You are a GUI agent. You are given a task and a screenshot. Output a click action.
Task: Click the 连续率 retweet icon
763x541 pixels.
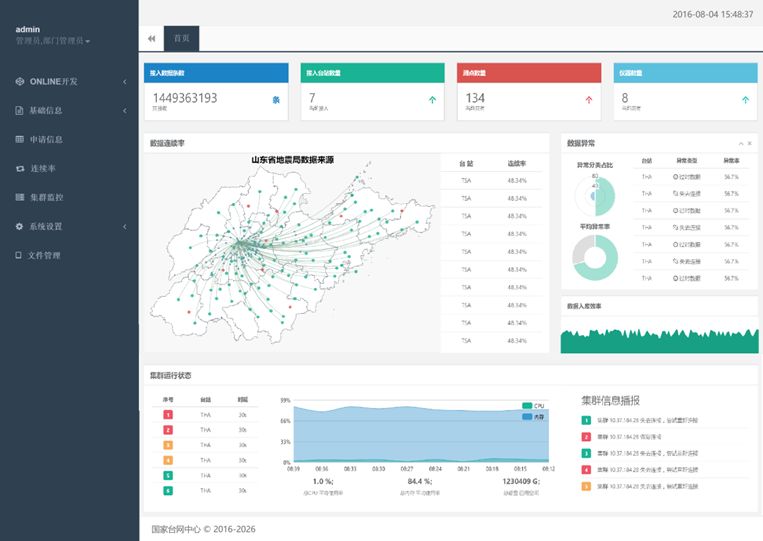(x=20, y=168)
